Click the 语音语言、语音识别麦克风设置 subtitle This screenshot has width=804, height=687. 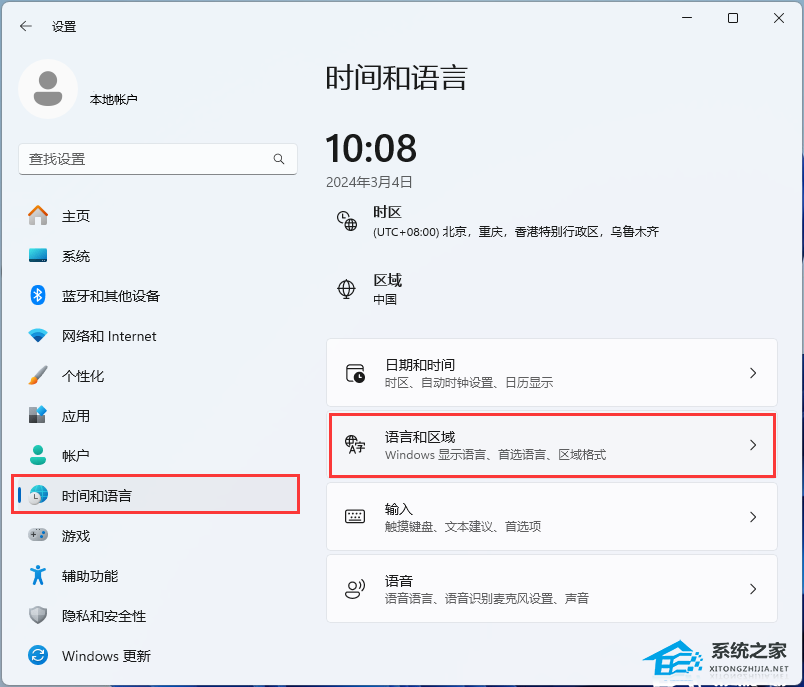tap(487, 598)
